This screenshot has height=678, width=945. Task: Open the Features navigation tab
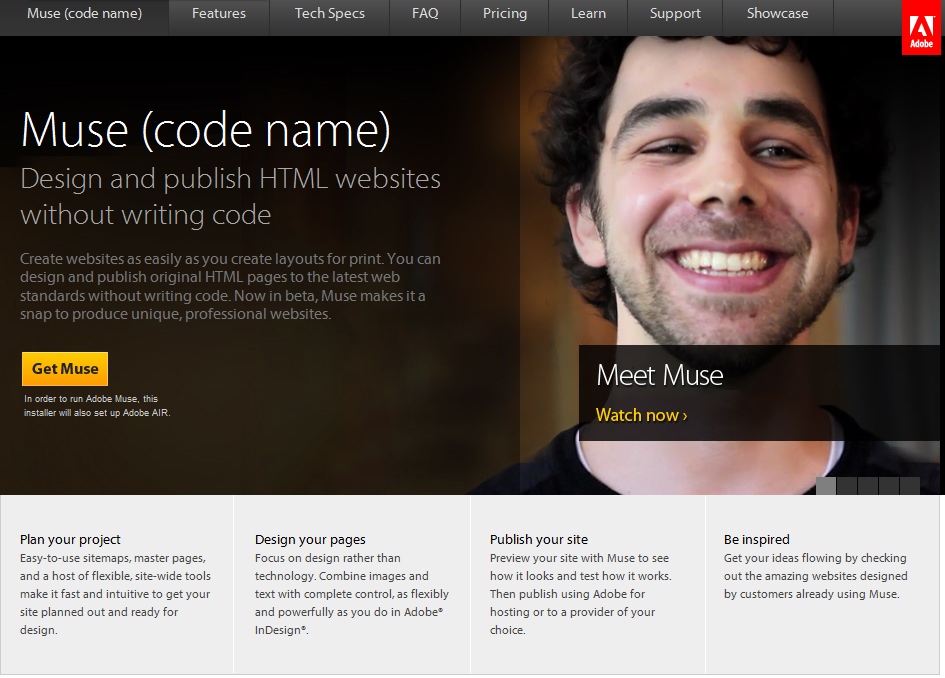click(x=219, y=13)
